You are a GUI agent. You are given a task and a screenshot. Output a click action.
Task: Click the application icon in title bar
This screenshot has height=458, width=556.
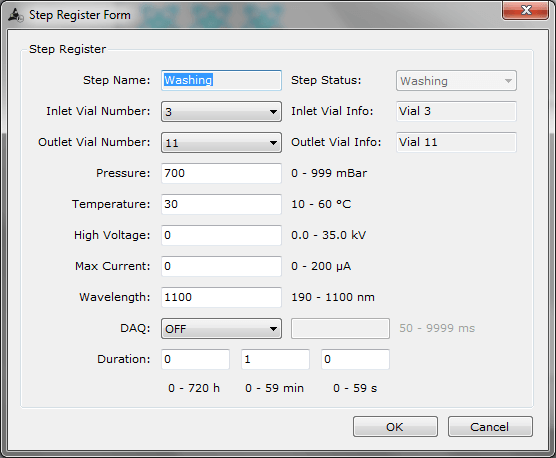click(x=16, y=15)
